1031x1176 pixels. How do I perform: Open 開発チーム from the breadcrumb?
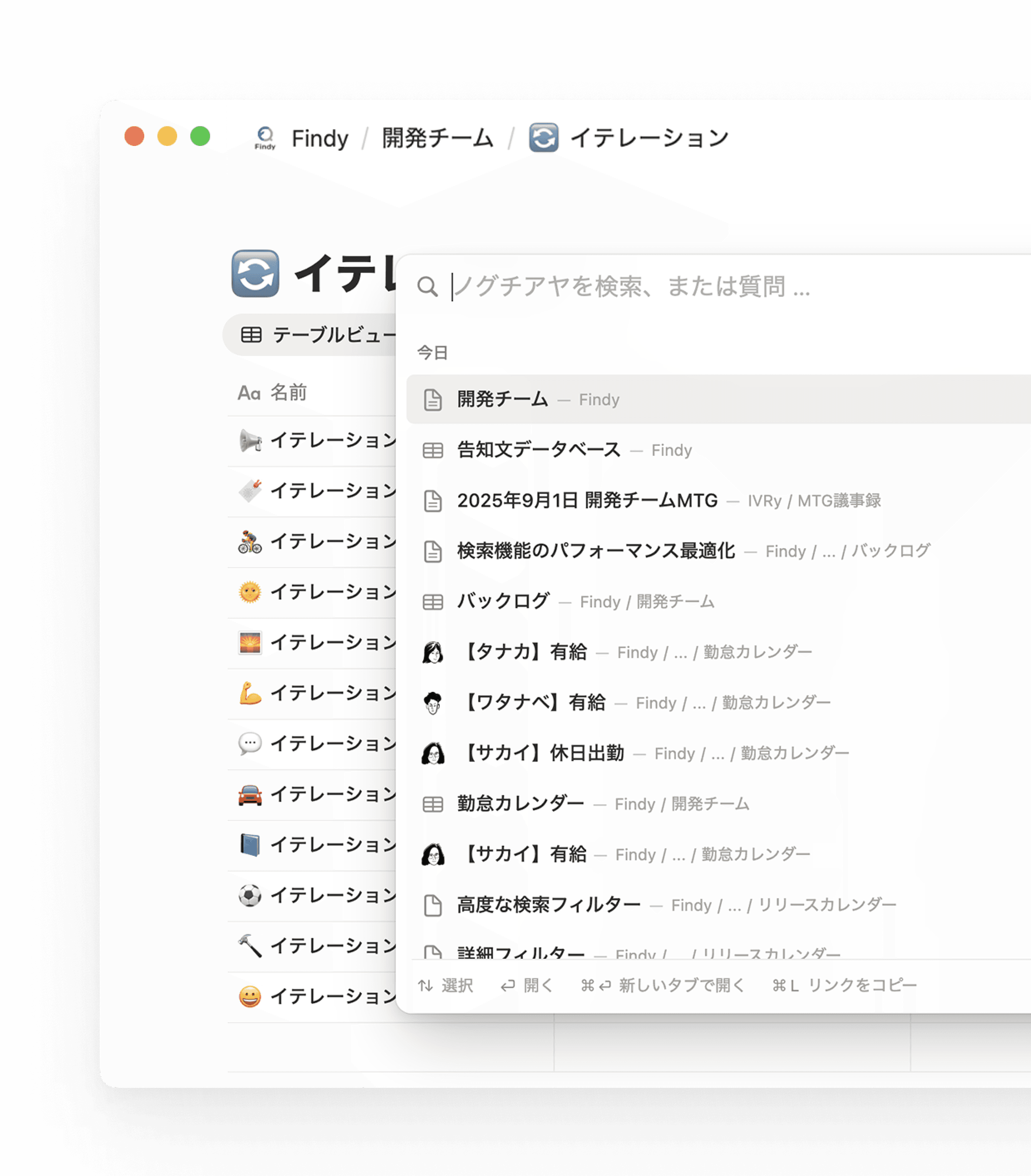tap(436, 138)
